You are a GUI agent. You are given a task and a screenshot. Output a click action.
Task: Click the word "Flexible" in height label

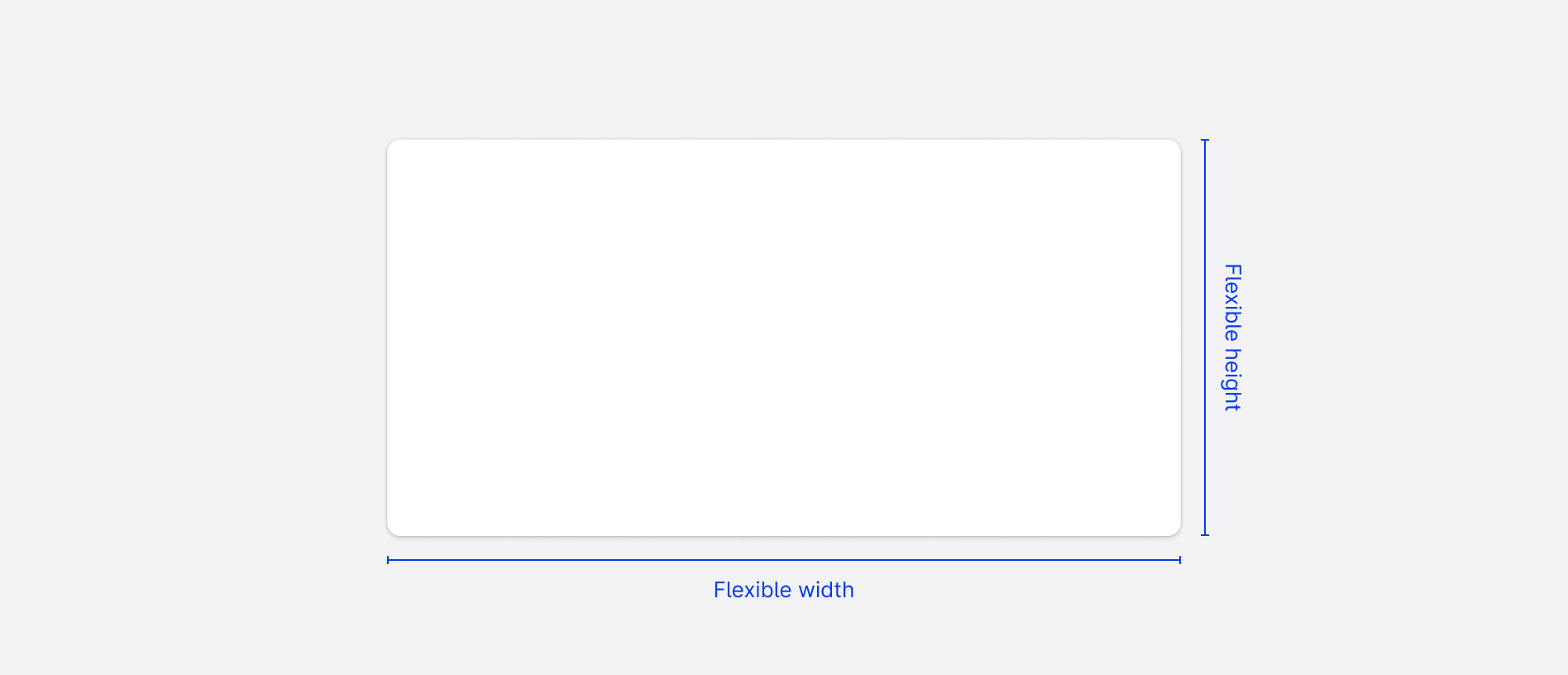(1232, 303)
